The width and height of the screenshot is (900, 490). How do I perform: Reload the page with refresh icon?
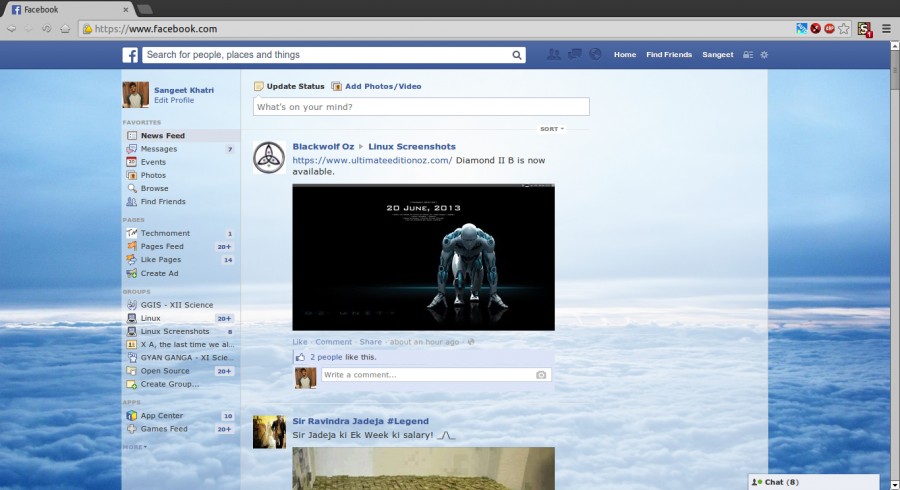click(x=46, y=29)
